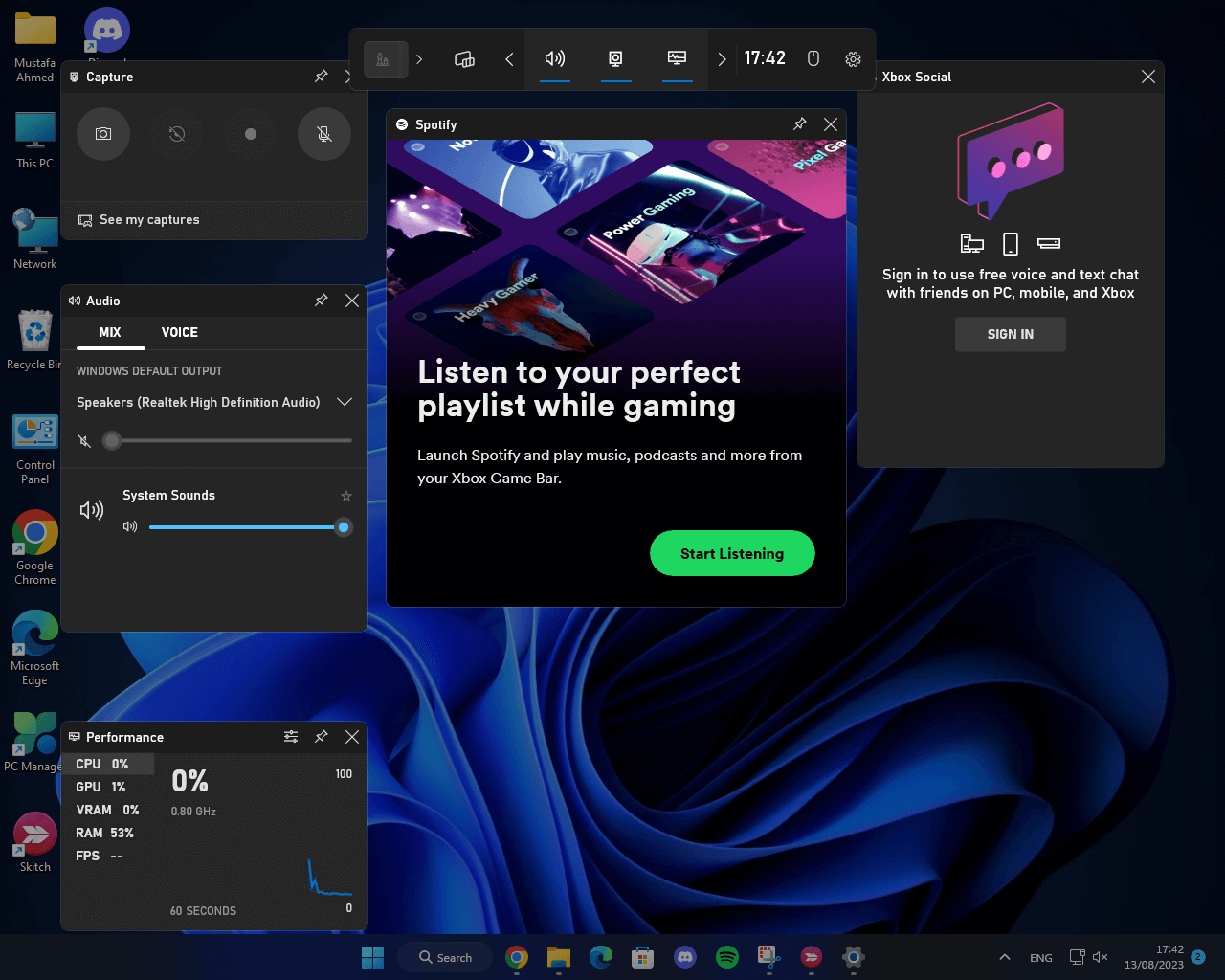Show hidden system tray icons
This screenshot has width=1225, height=980.
click(1004, 957)
